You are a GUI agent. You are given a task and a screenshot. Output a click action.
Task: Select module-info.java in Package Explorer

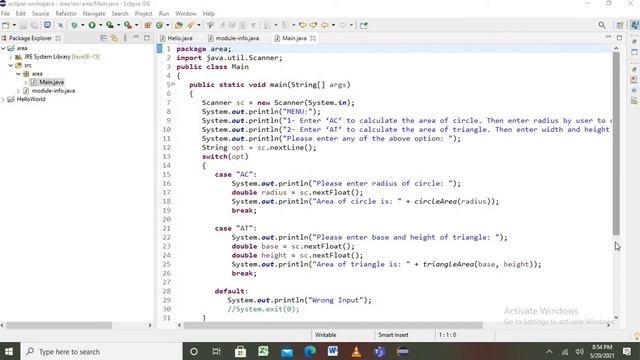53,91
